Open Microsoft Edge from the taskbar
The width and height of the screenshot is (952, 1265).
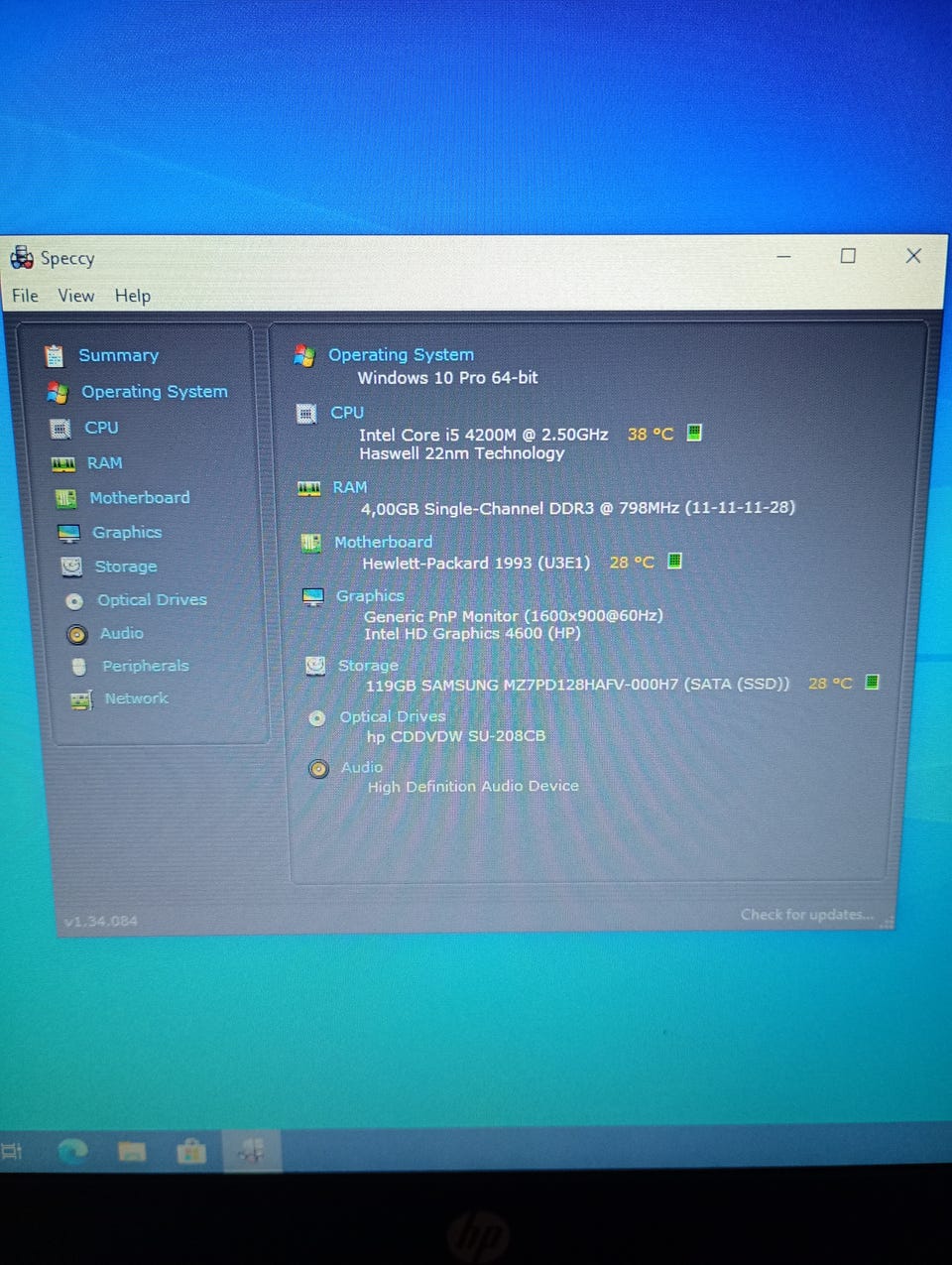72,1151
